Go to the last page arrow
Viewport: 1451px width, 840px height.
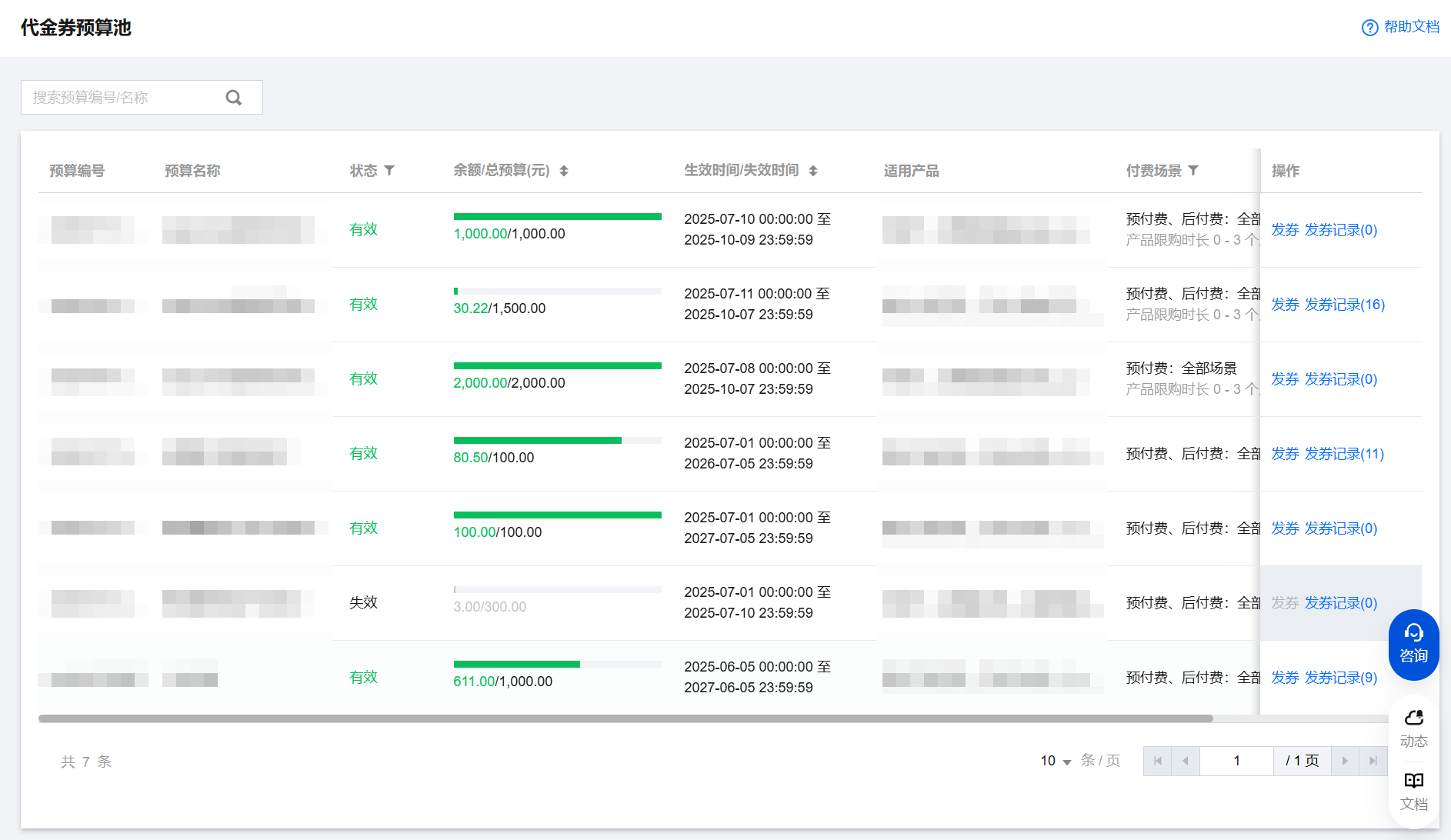tap(1373, 761)
